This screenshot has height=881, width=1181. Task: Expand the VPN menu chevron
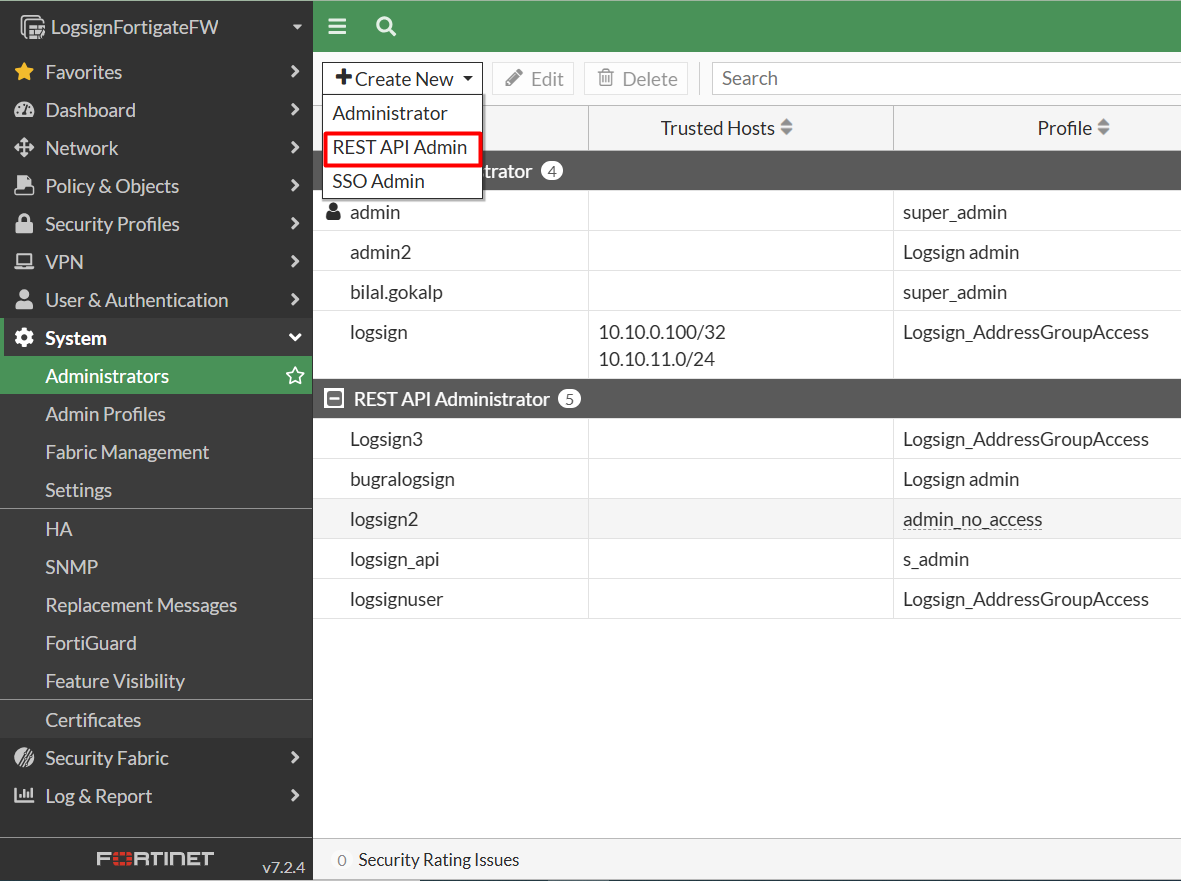click(294, 261)
